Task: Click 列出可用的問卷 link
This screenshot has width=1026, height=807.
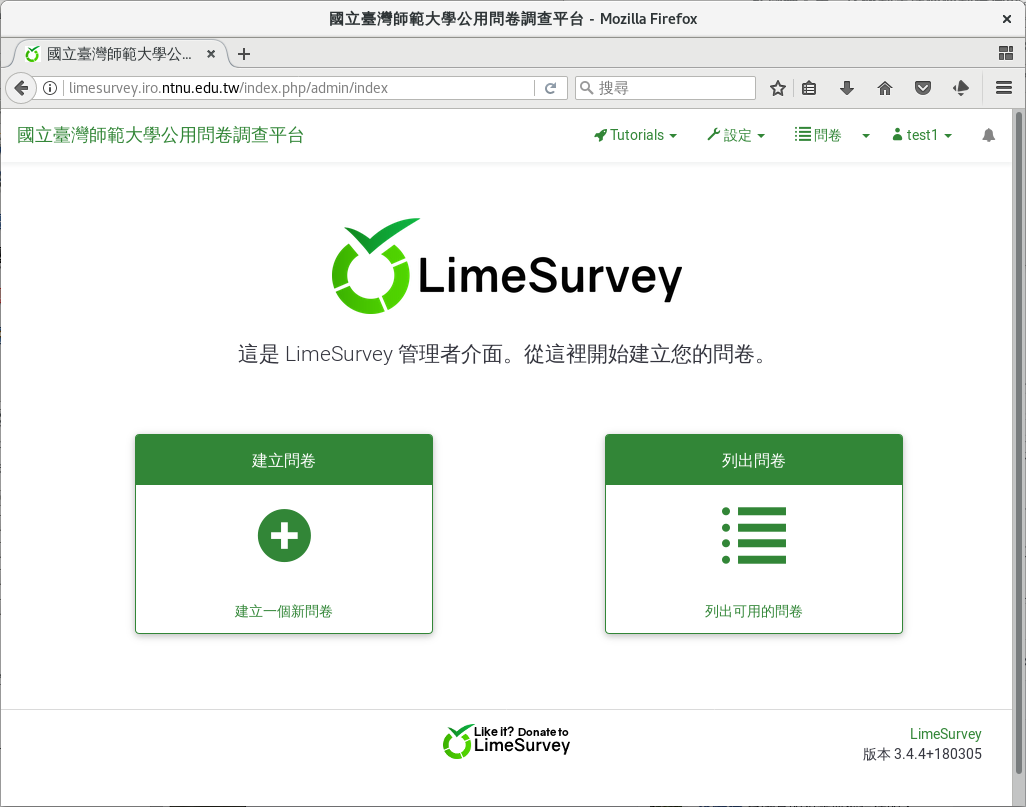Action: point(754,611)
